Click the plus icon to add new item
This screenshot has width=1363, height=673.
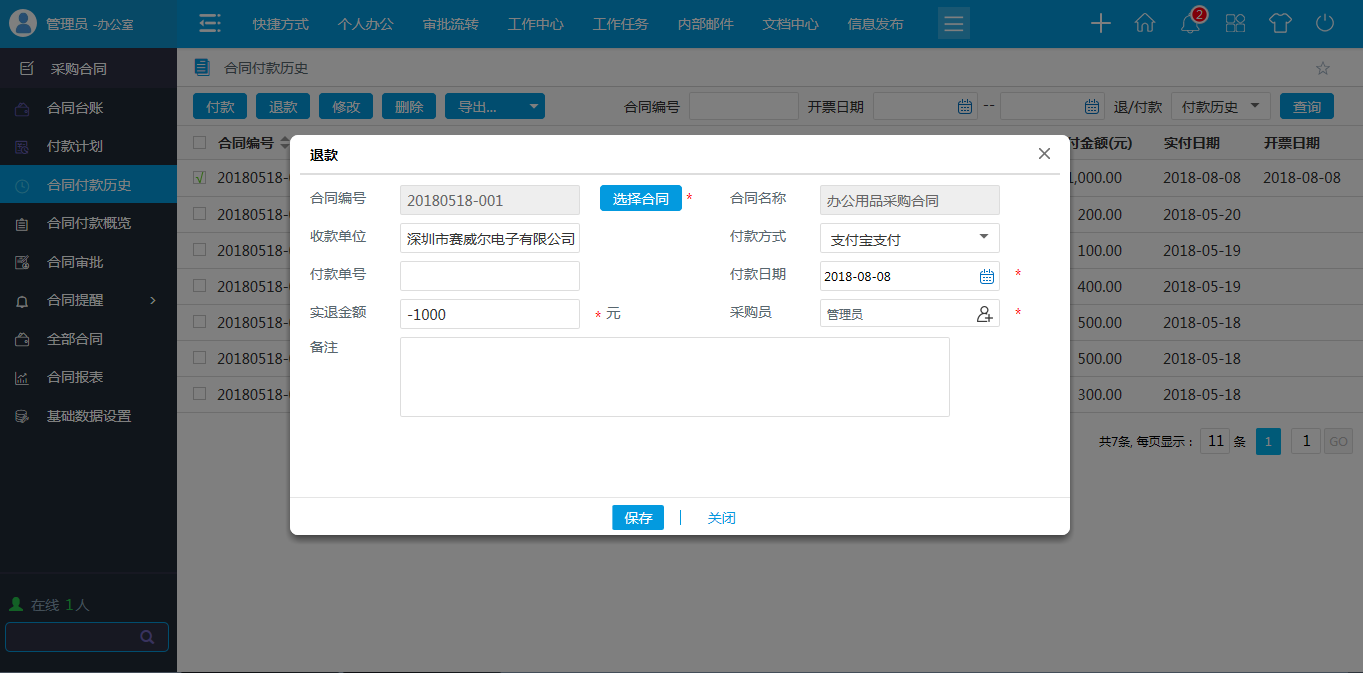(x=1100, y=21)
